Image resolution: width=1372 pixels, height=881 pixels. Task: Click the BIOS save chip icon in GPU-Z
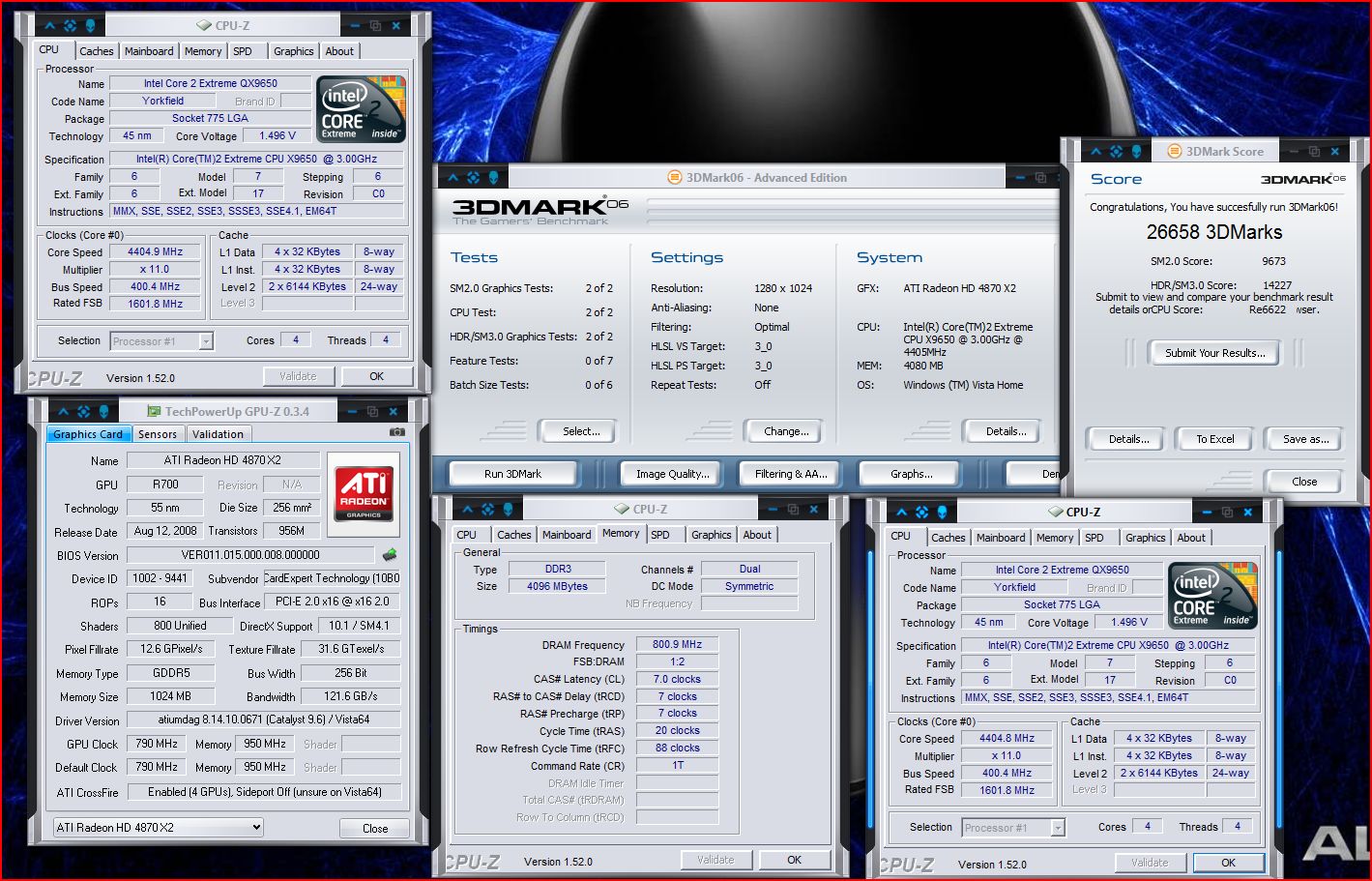389,555
